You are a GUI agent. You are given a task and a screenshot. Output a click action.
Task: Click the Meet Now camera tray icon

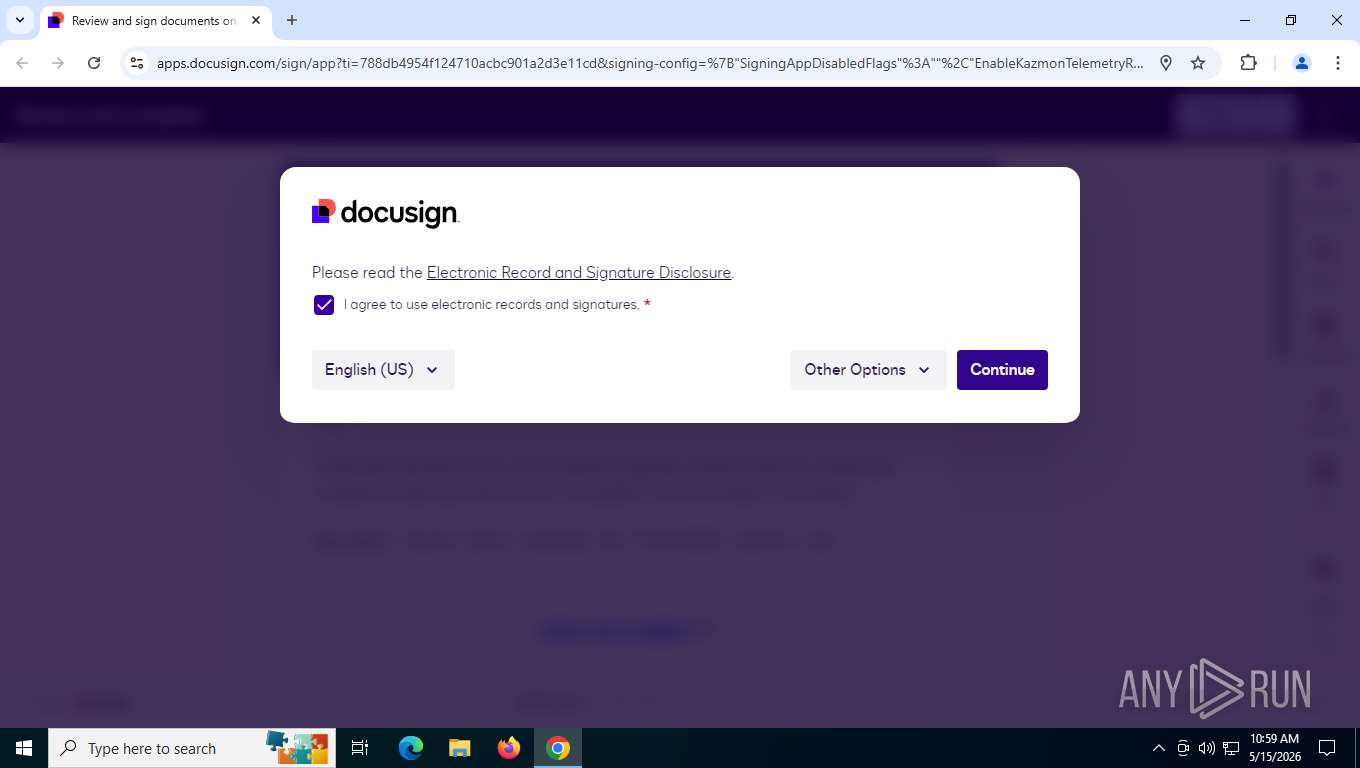1183,748
